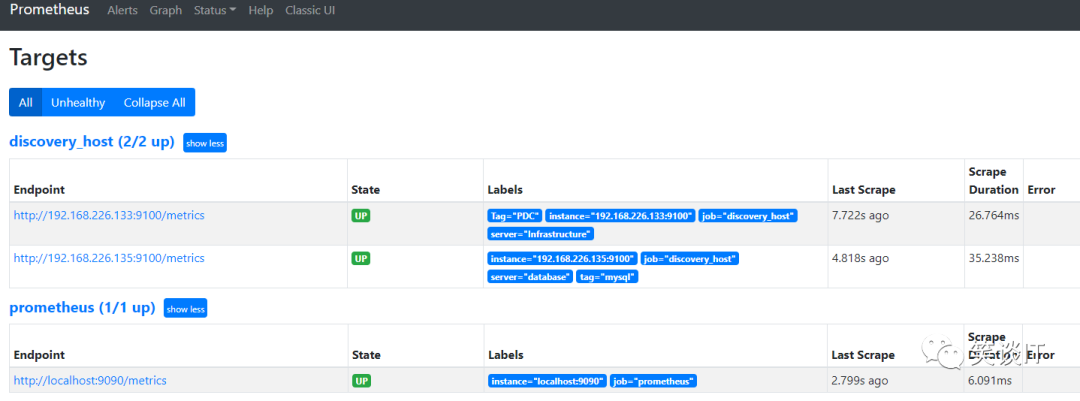The width and height of the screenshot is (1080, 401).
Task: Open 192.168.226.133:9100 metrics endpoint
Action: [x=109, y=215]
